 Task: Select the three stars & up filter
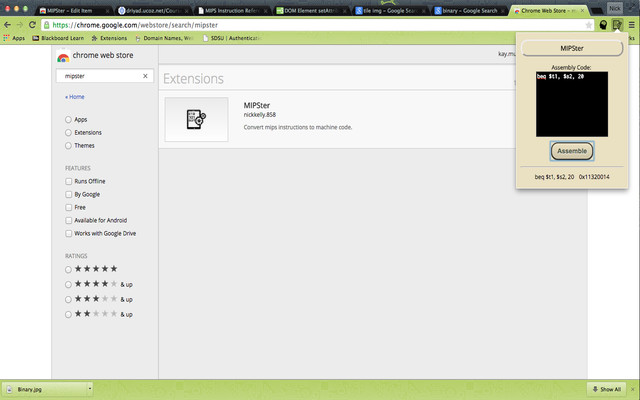(x=68, y=300)
